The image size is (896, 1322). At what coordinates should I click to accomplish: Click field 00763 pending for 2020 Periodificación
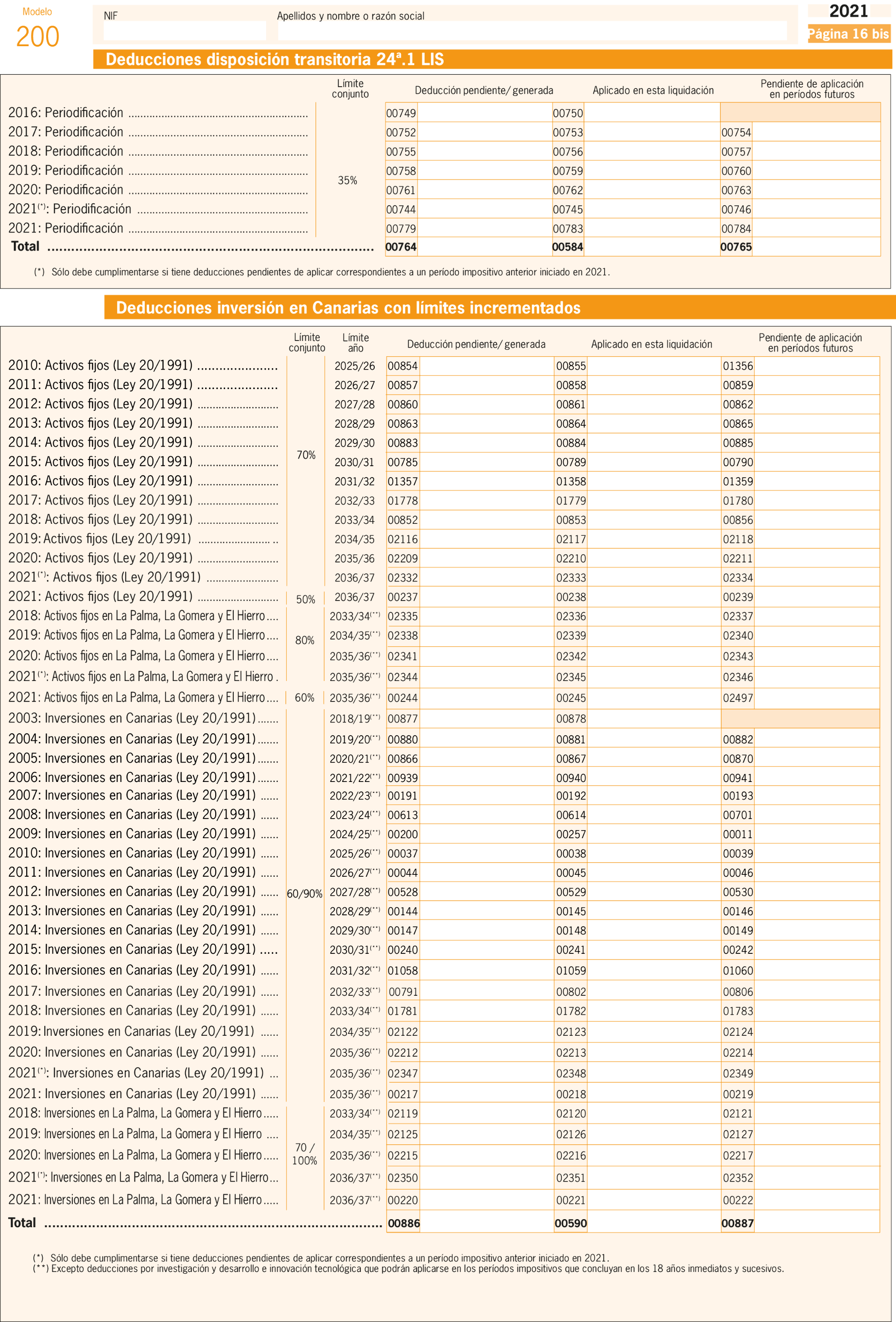coord(816,190)
